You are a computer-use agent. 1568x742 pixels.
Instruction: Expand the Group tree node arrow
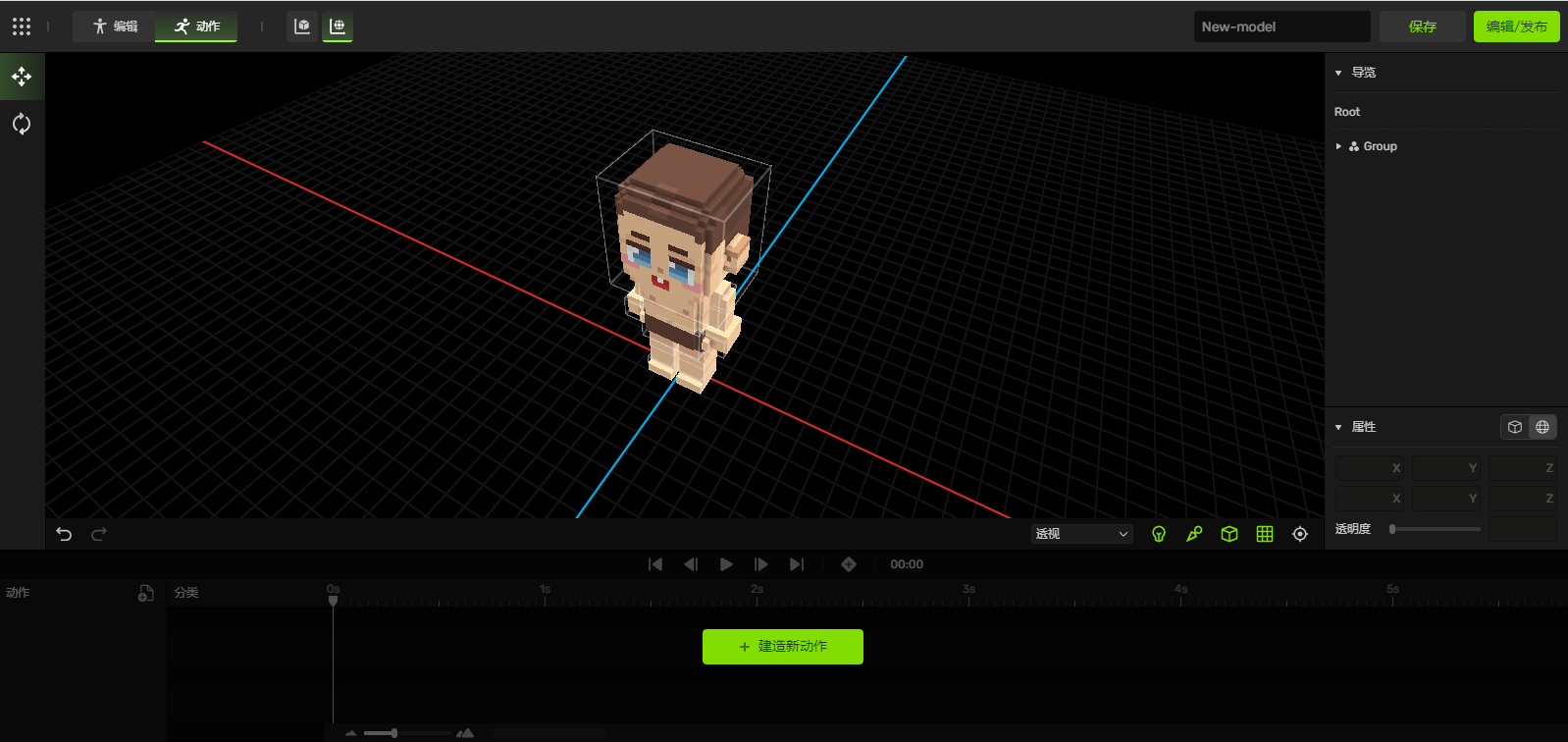[1338, 146]
